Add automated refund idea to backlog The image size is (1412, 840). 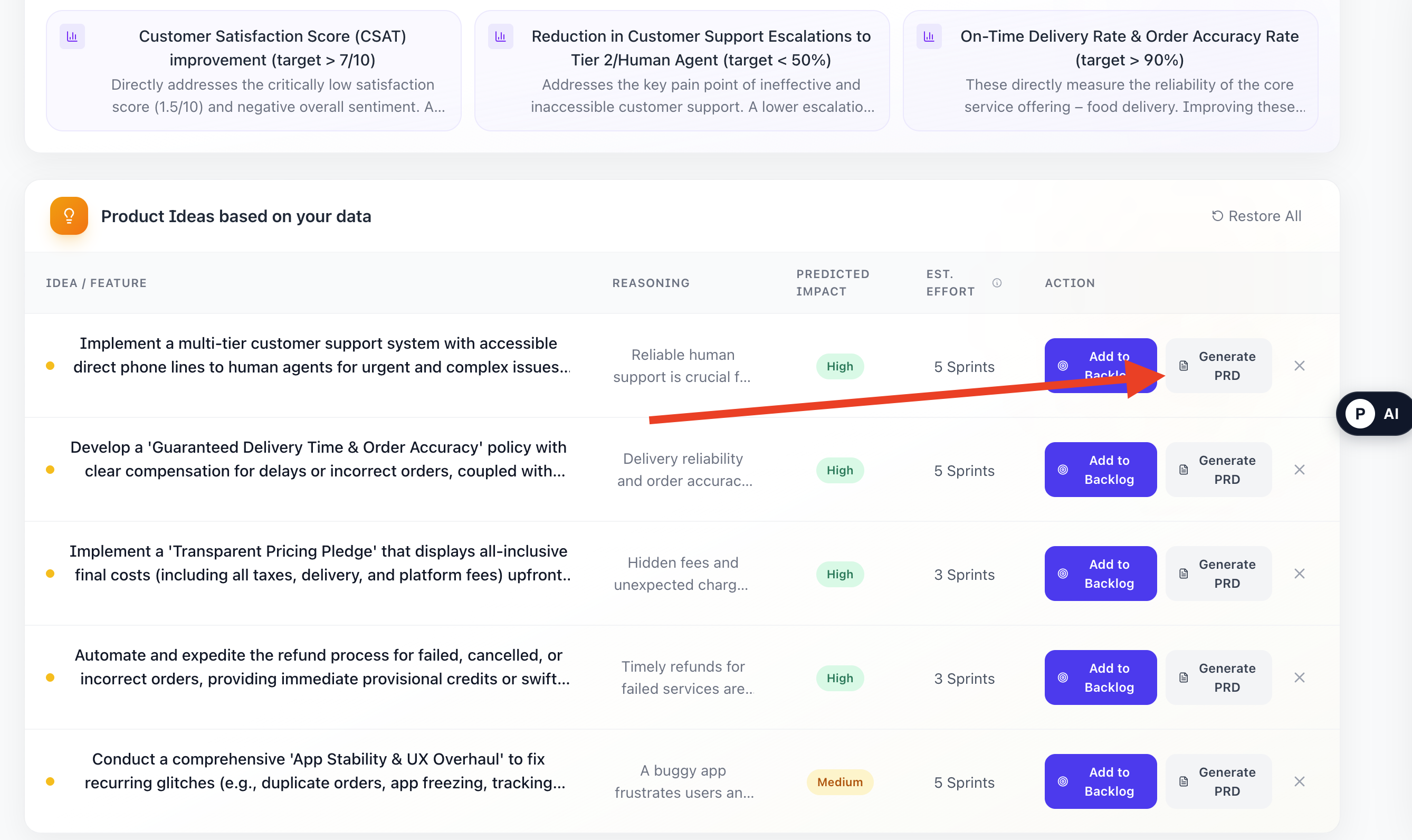point(1100,677)
